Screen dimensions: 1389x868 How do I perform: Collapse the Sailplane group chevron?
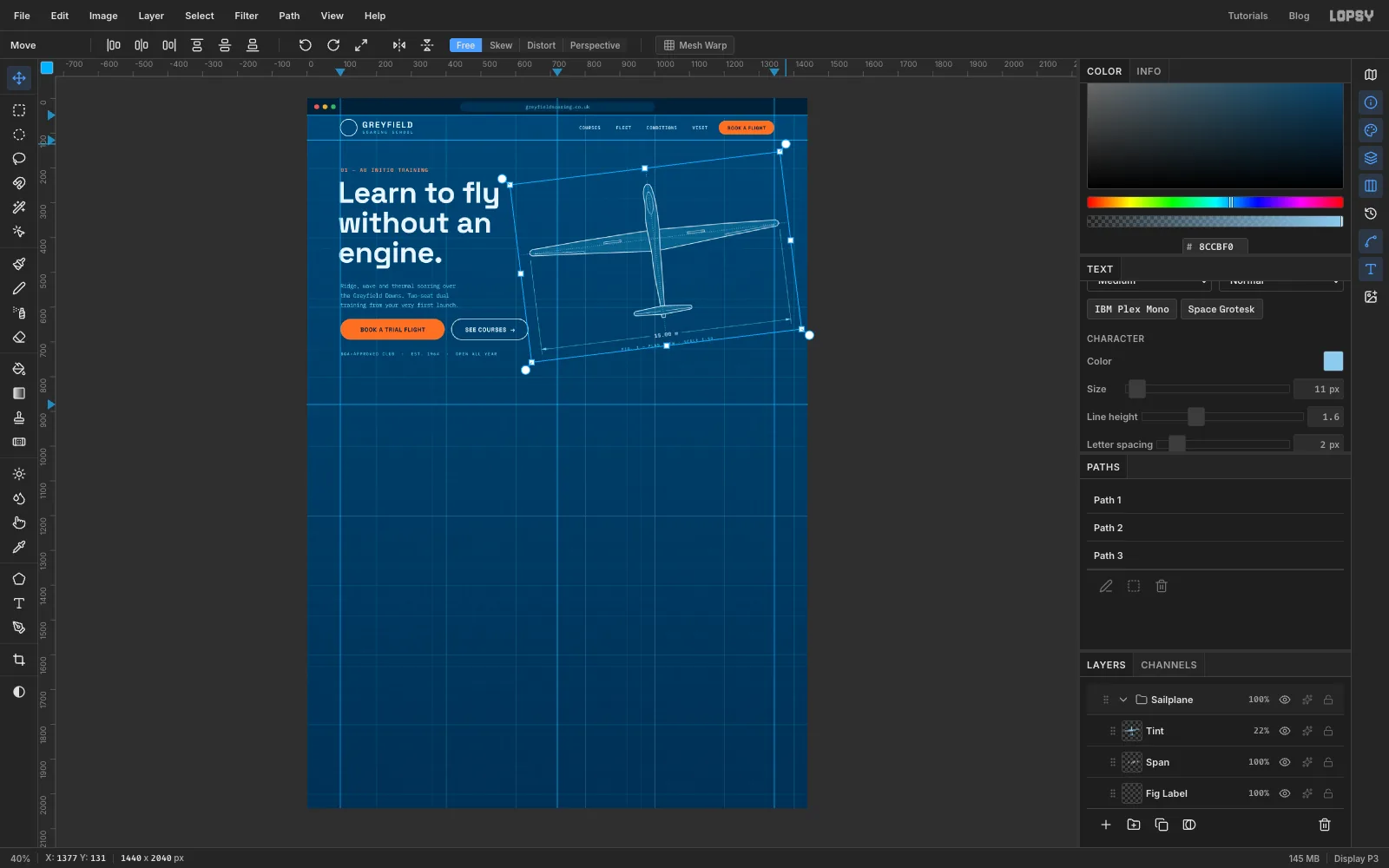(x=1123, y=700)
